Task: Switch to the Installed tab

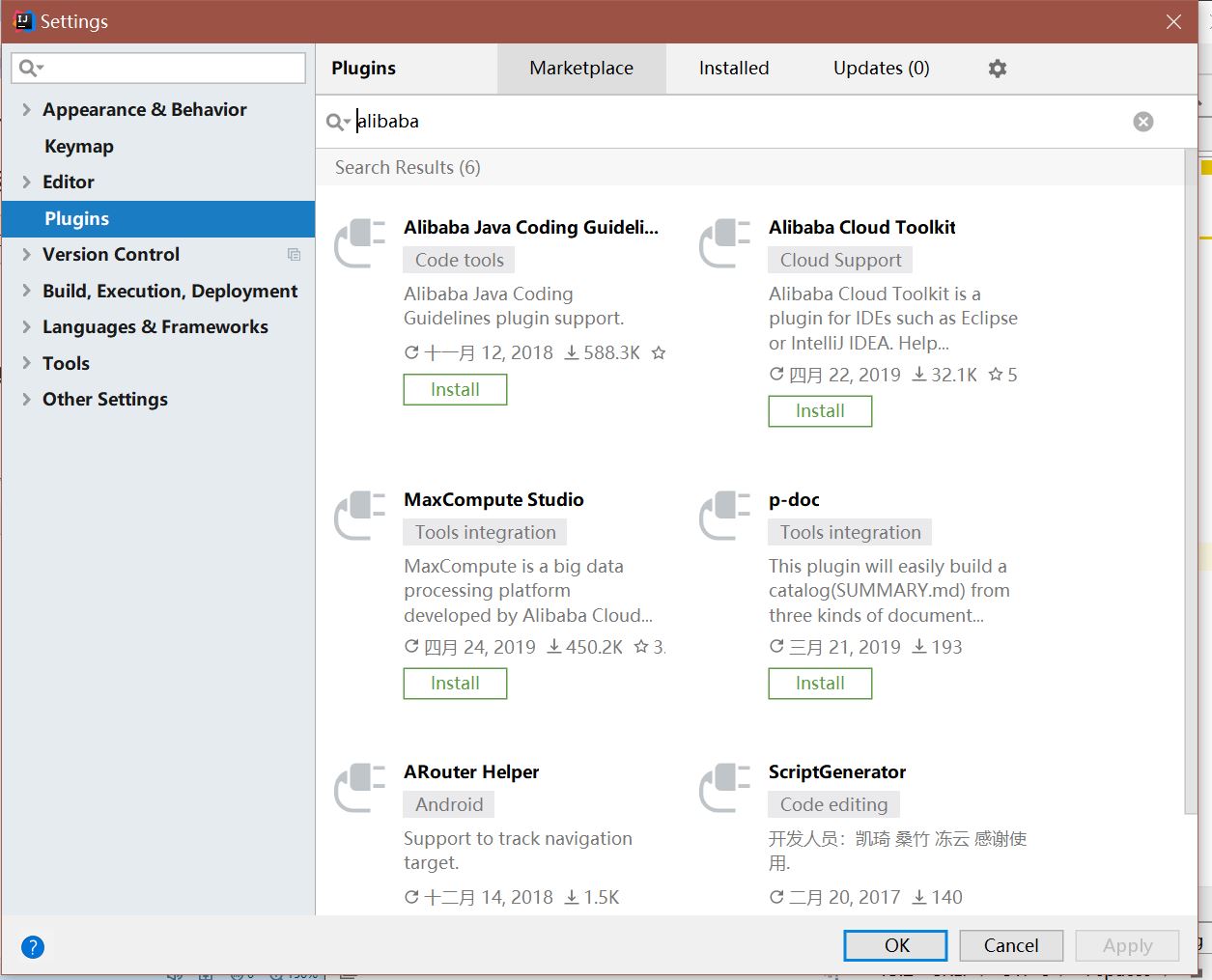Action: pos(734,69)
